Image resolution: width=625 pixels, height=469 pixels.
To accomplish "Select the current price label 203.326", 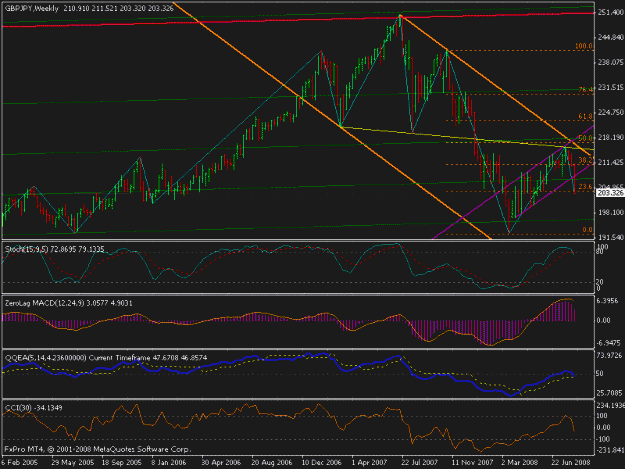I will click(x=610, y=193).
